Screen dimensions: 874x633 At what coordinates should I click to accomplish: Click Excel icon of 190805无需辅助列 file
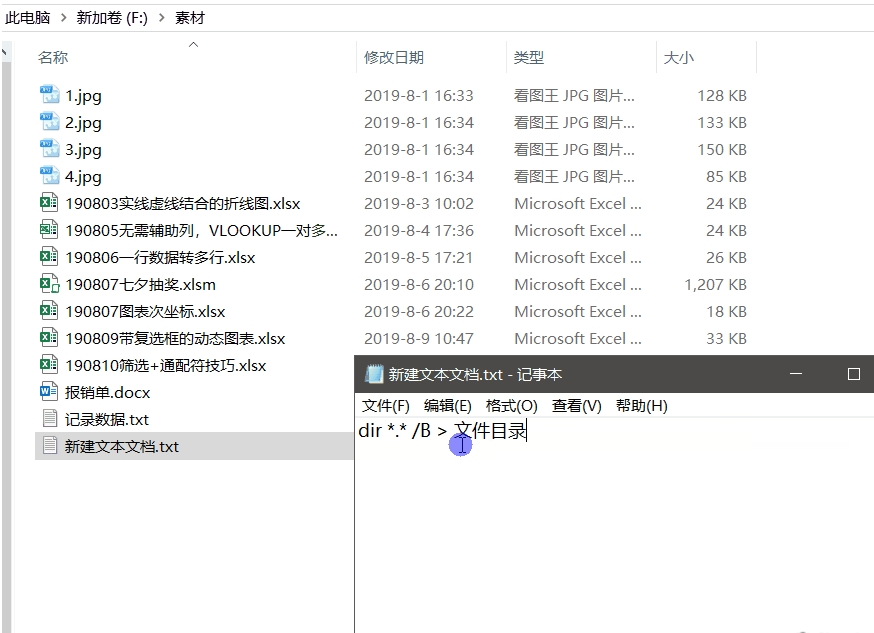click(49, 230)
